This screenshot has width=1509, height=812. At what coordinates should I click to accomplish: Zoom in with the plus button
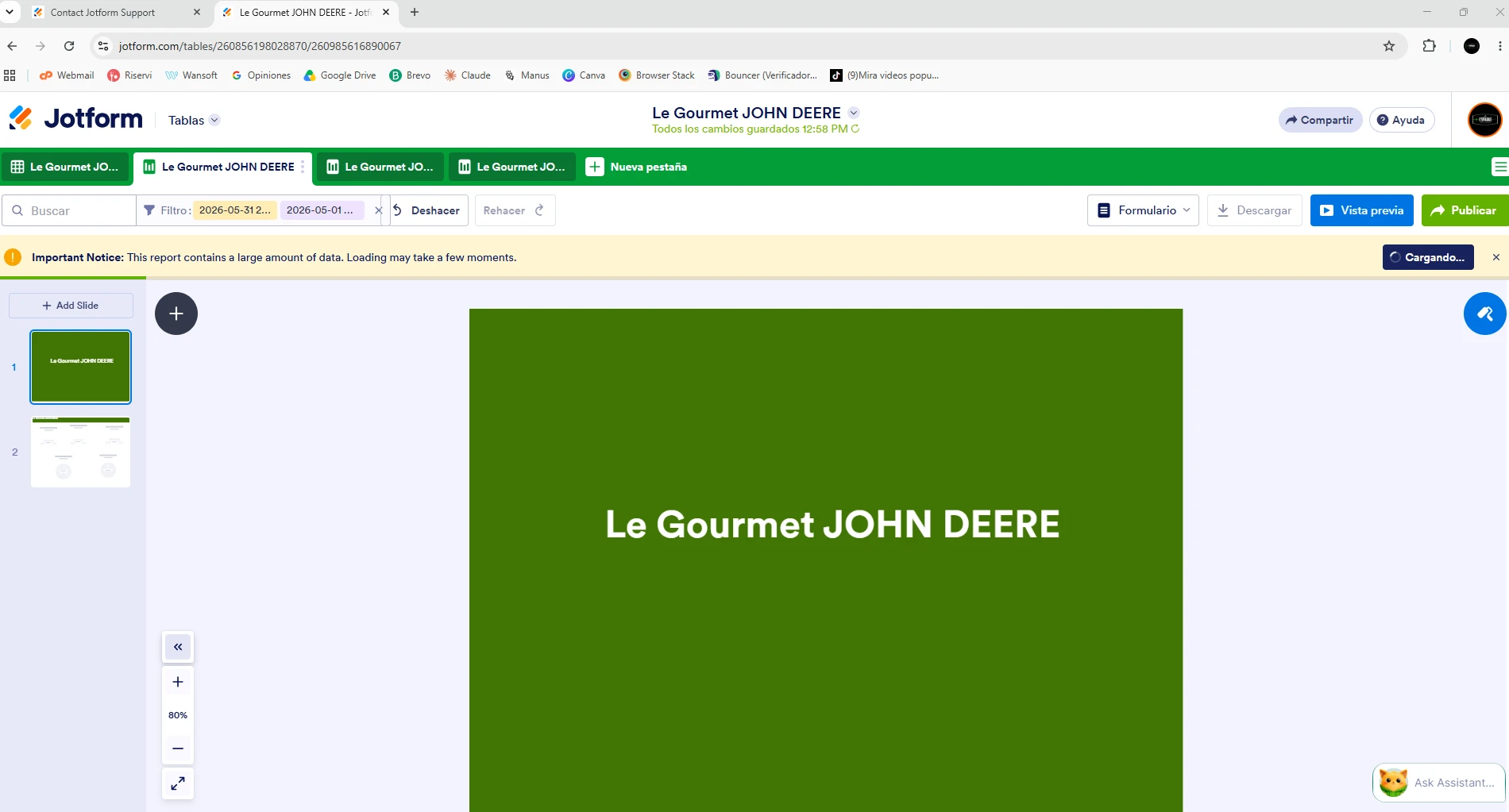178,682
